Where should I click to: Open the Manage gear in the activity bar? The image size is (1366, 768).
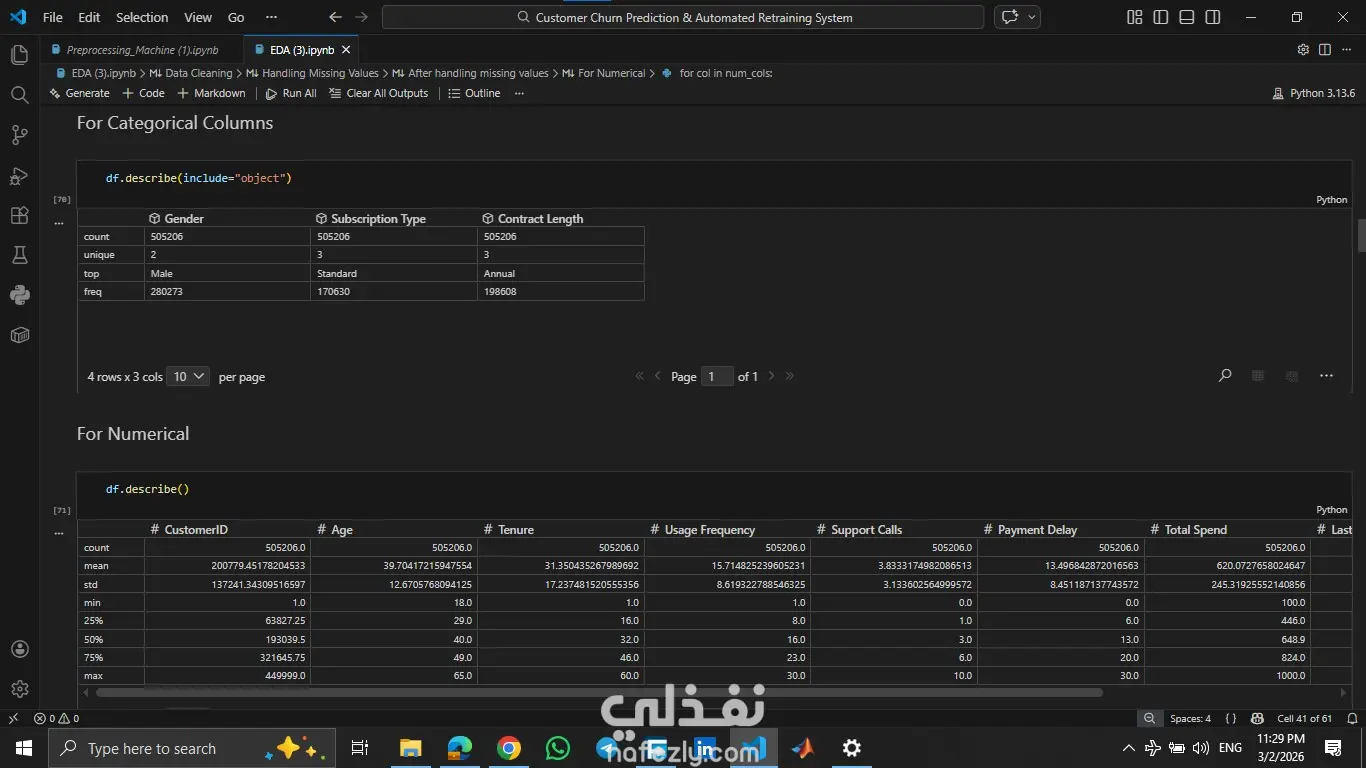(x=19, y=689)
